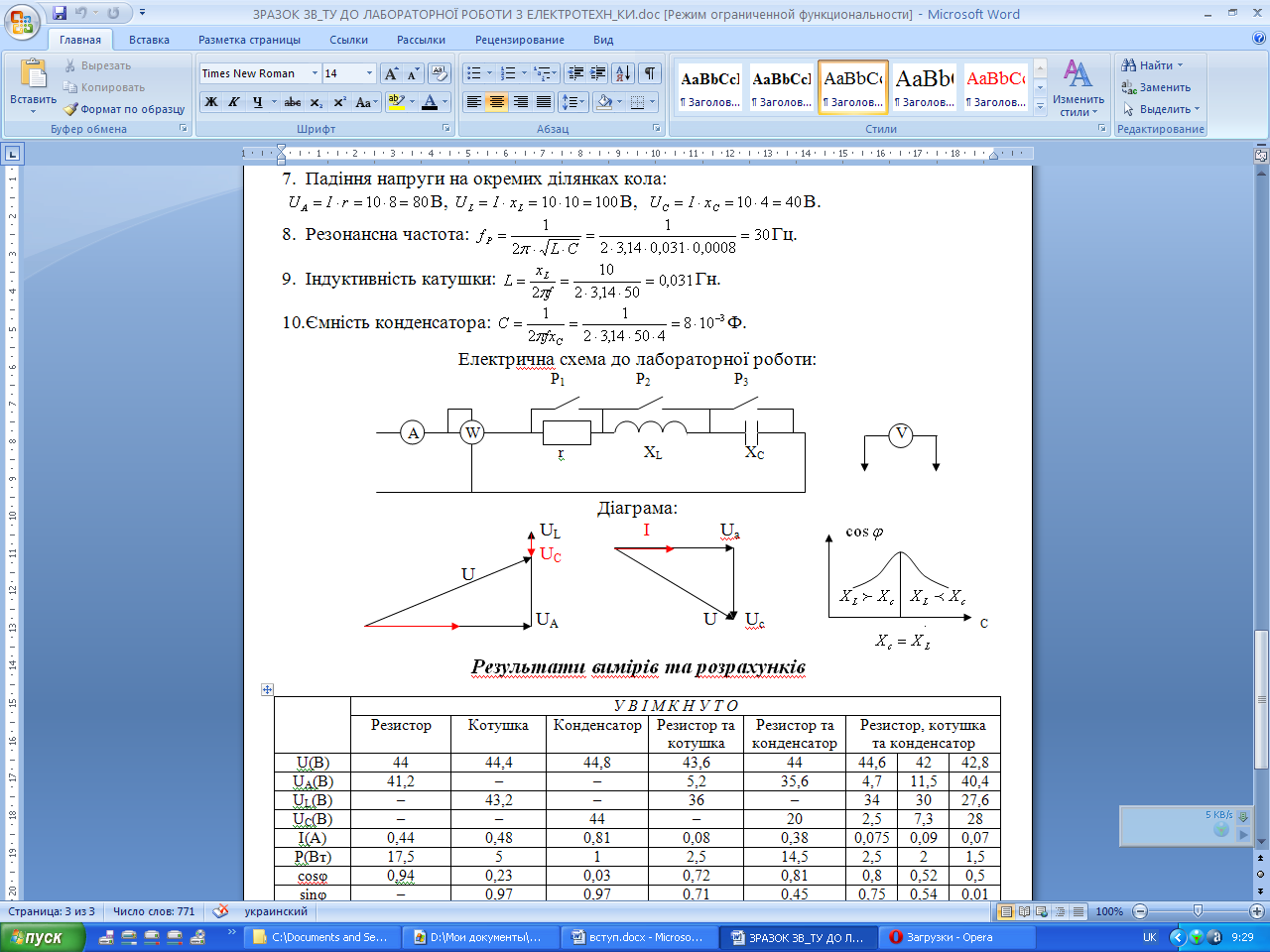
Task: Switch to the Вставка tab
Action: (x=149, y=40)
